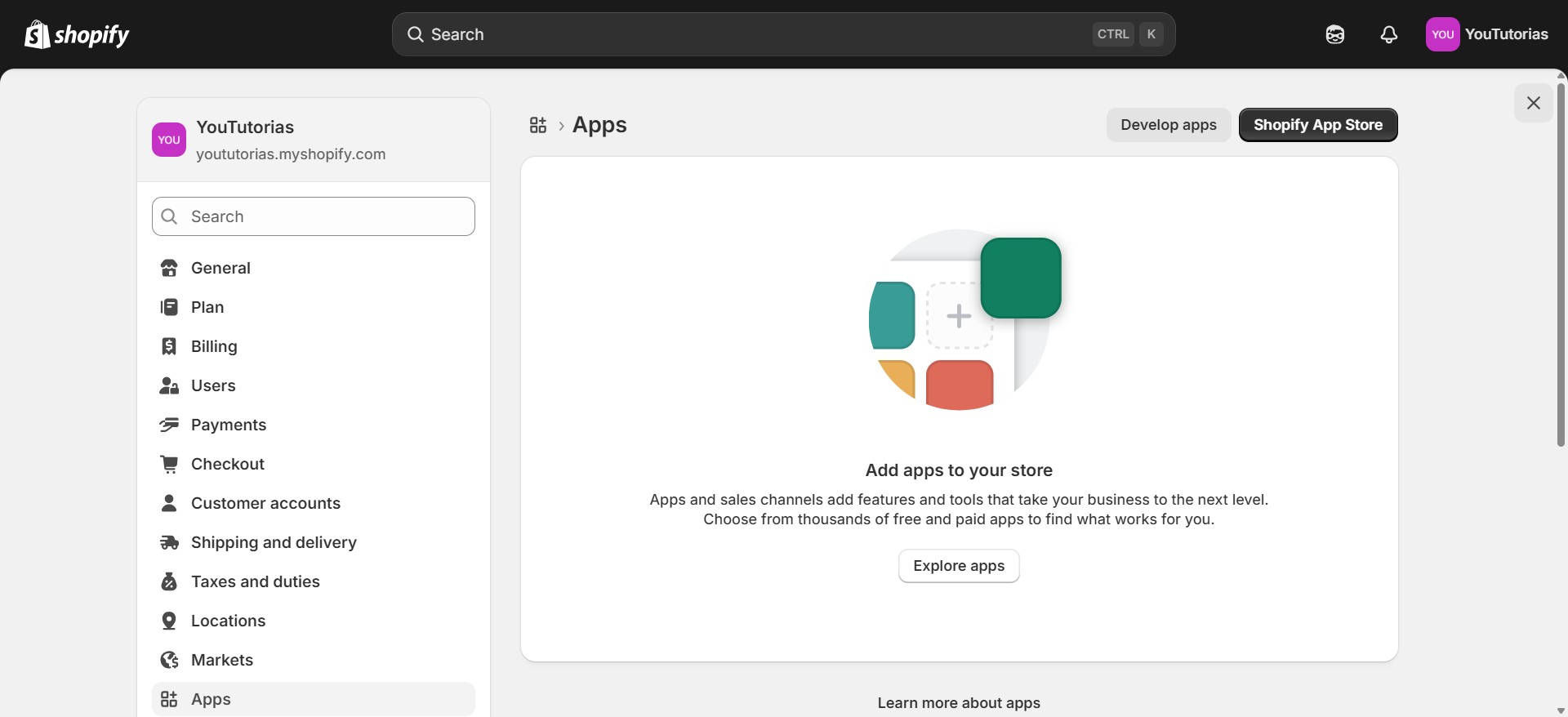
Task: Open Checkout settings
Action: click(x=314, y=464)
